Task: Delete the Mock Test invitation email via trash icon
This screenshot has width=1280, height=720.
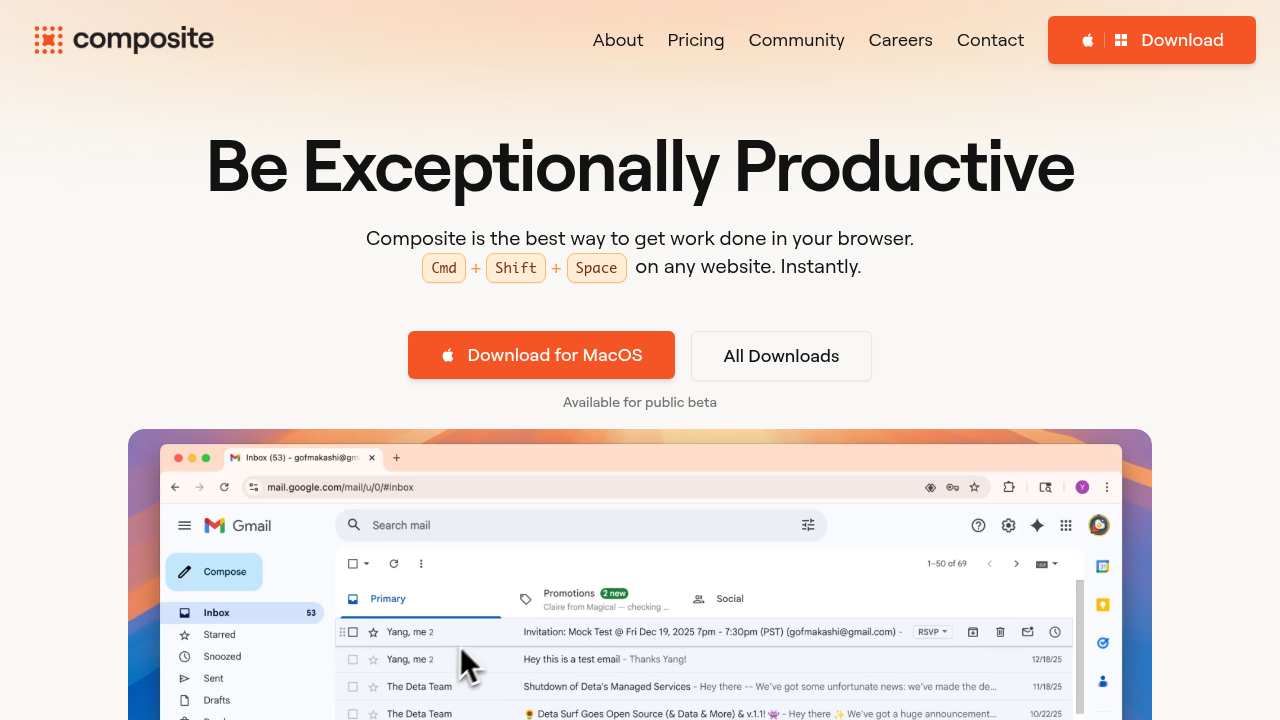Action: coord(1000,632)
